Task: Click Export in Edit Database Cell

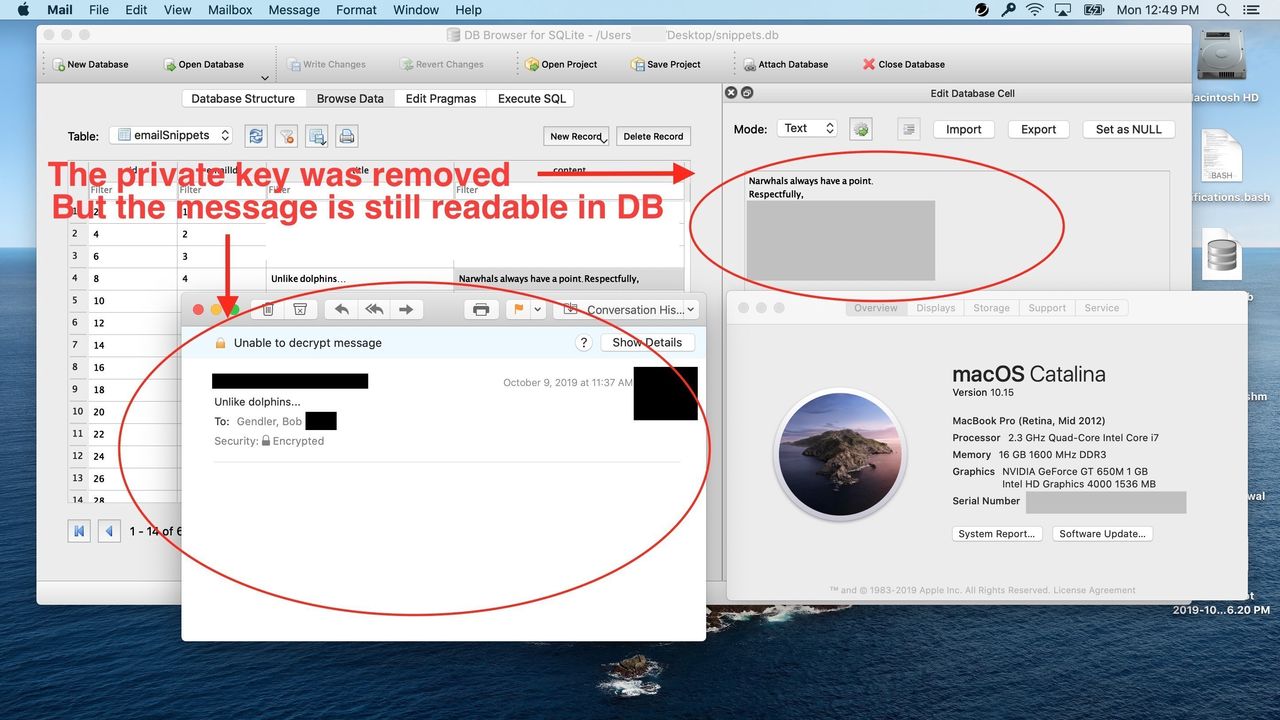Action: click(1038, 129)
